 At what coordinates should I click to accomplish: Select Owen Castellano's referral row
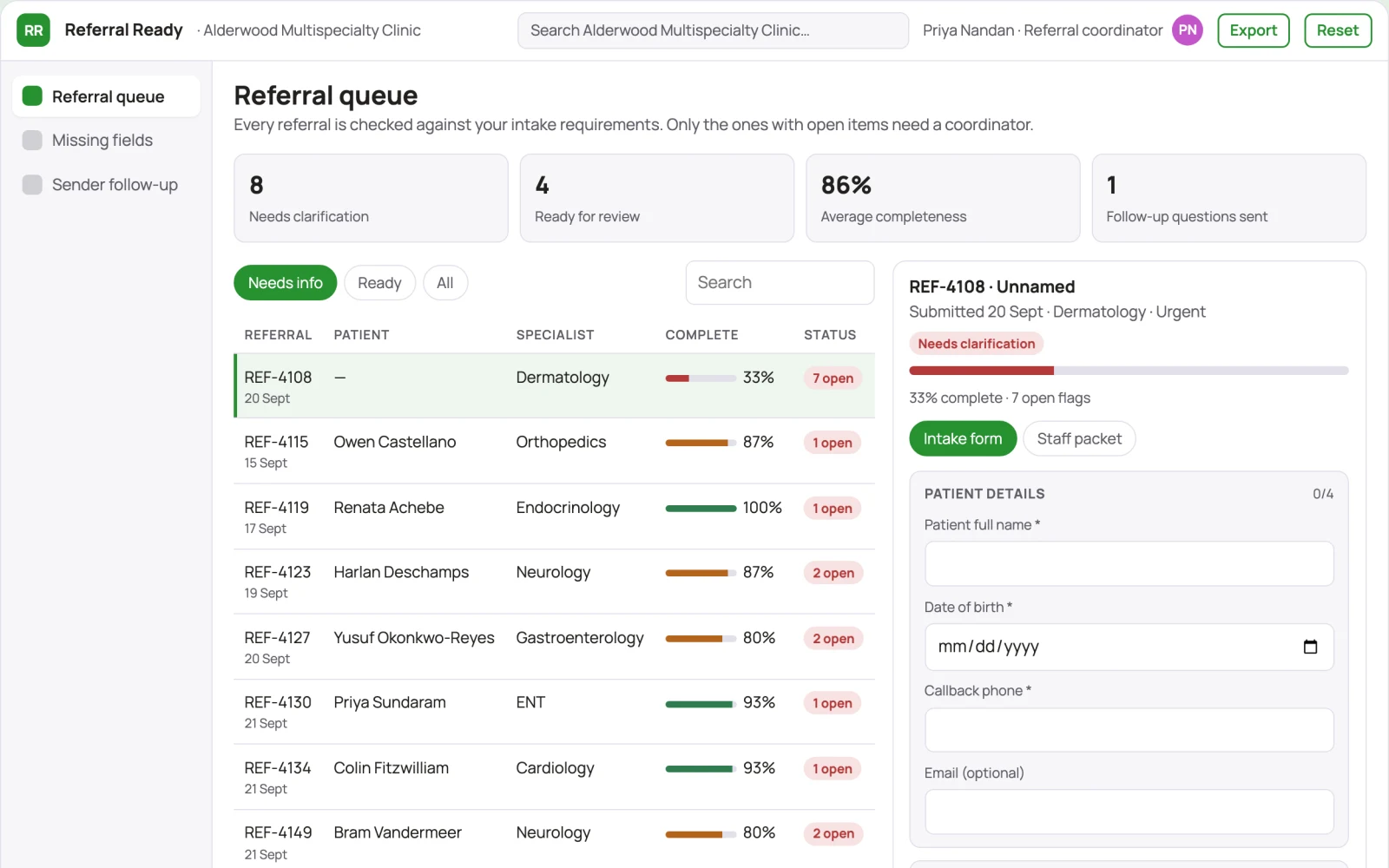554,451
